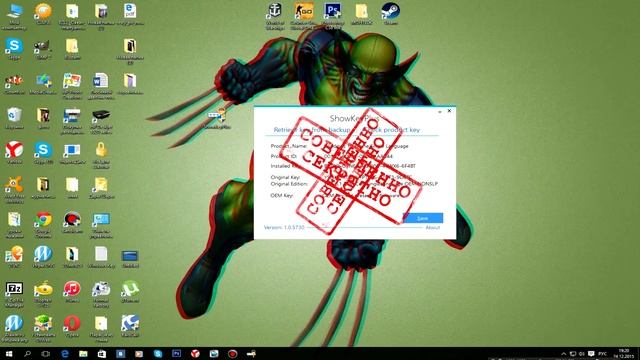The image size is (640, 360).
Task: Open the Windows Start menu
Action: point(9,353)
